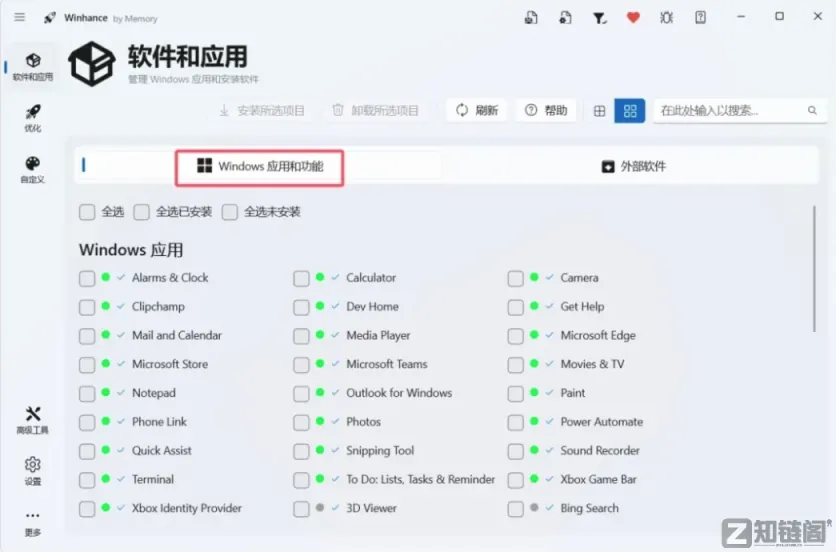
Task: Check the 全选未安装 checkbox
Action: [x=230, y=212]
